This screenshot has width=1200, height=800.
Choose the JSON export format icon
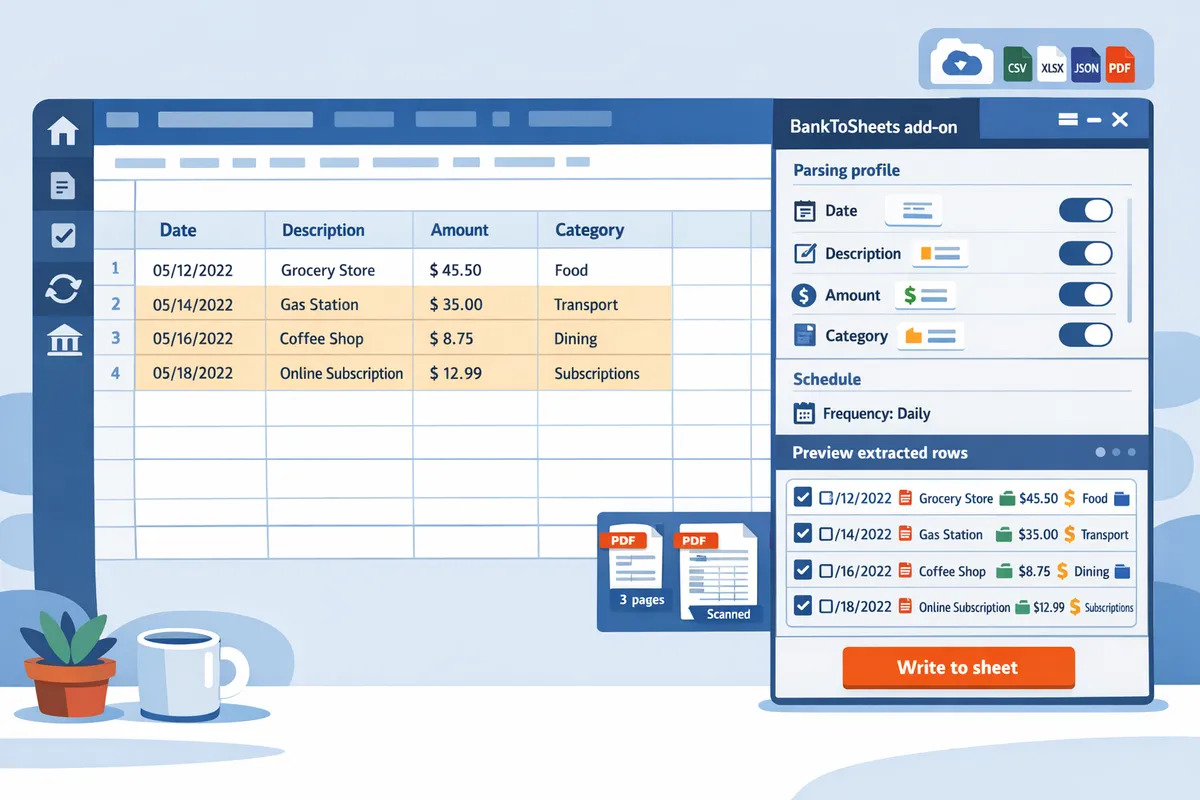coord(1086,66)
